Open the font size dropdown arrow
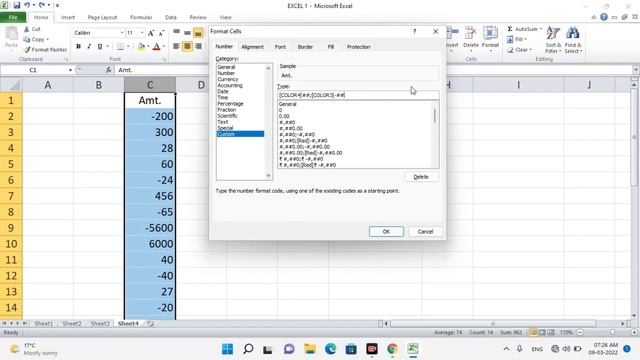This screenshot has width=640, height=360. coord(142,33)
